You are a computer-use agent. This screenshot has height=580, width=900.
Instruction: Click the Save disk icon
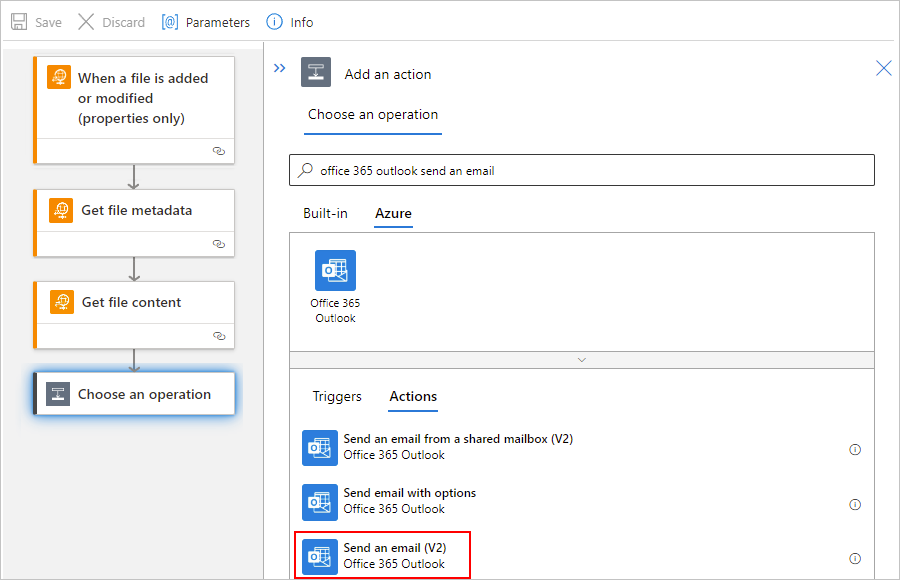[19, 22]
